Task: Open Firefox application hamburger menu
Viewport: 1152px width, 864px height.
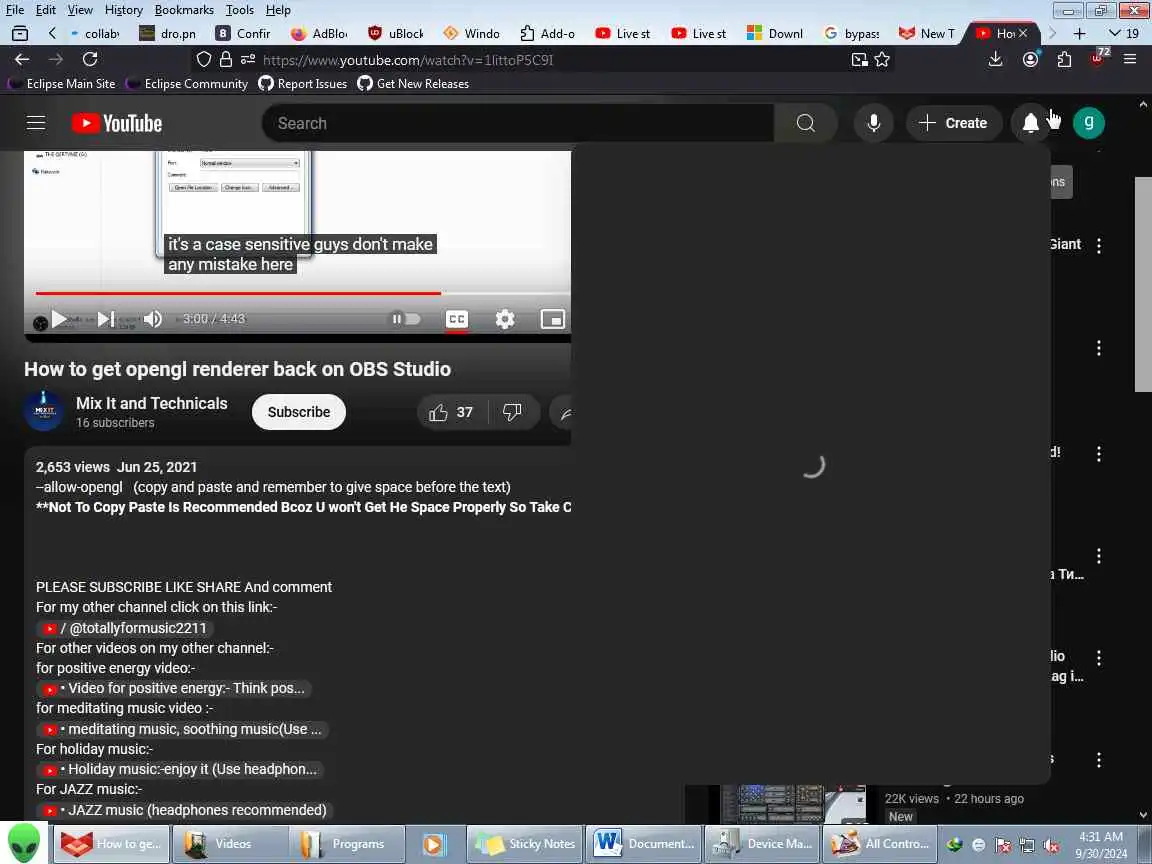Action: 1130,60
